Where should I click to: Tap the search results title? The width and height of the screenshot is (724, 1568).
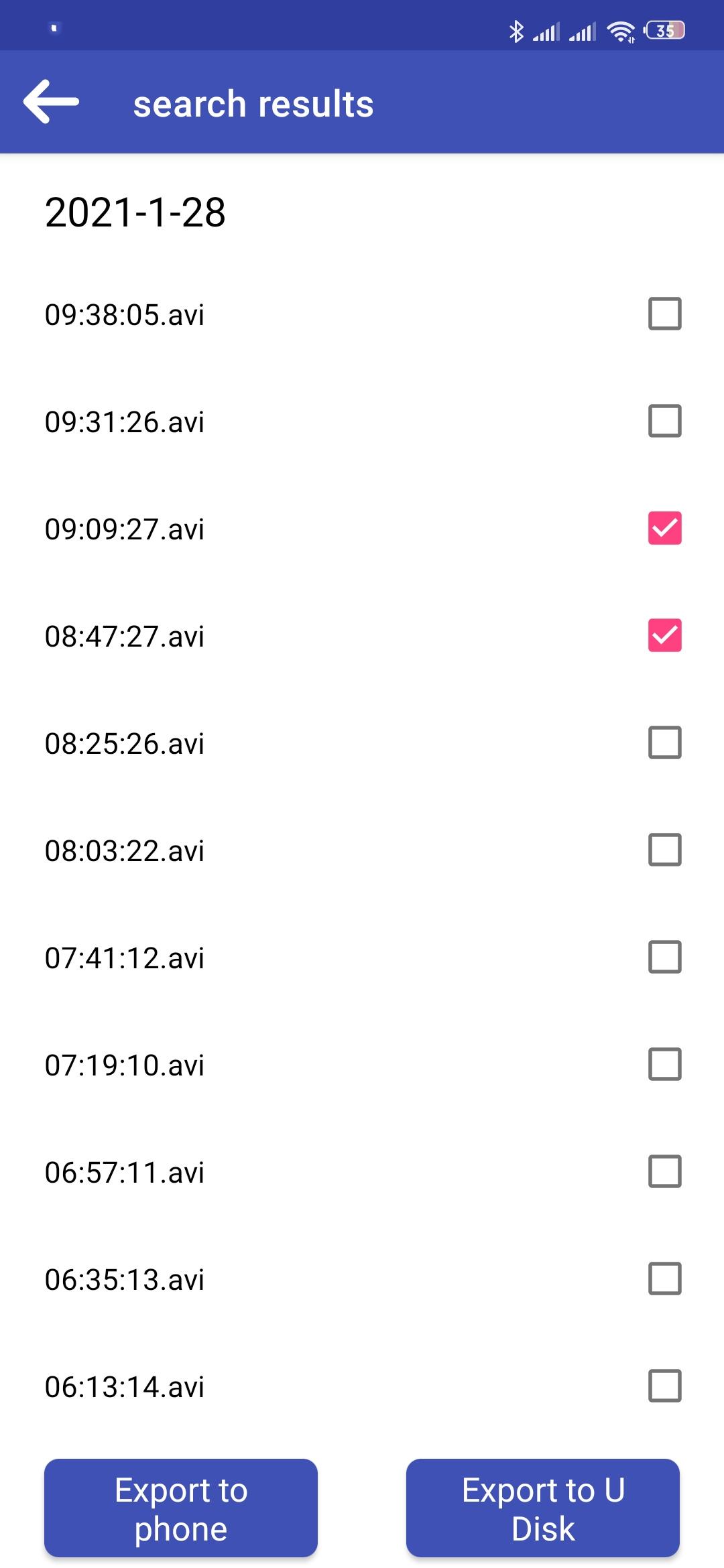click(253, 104)
